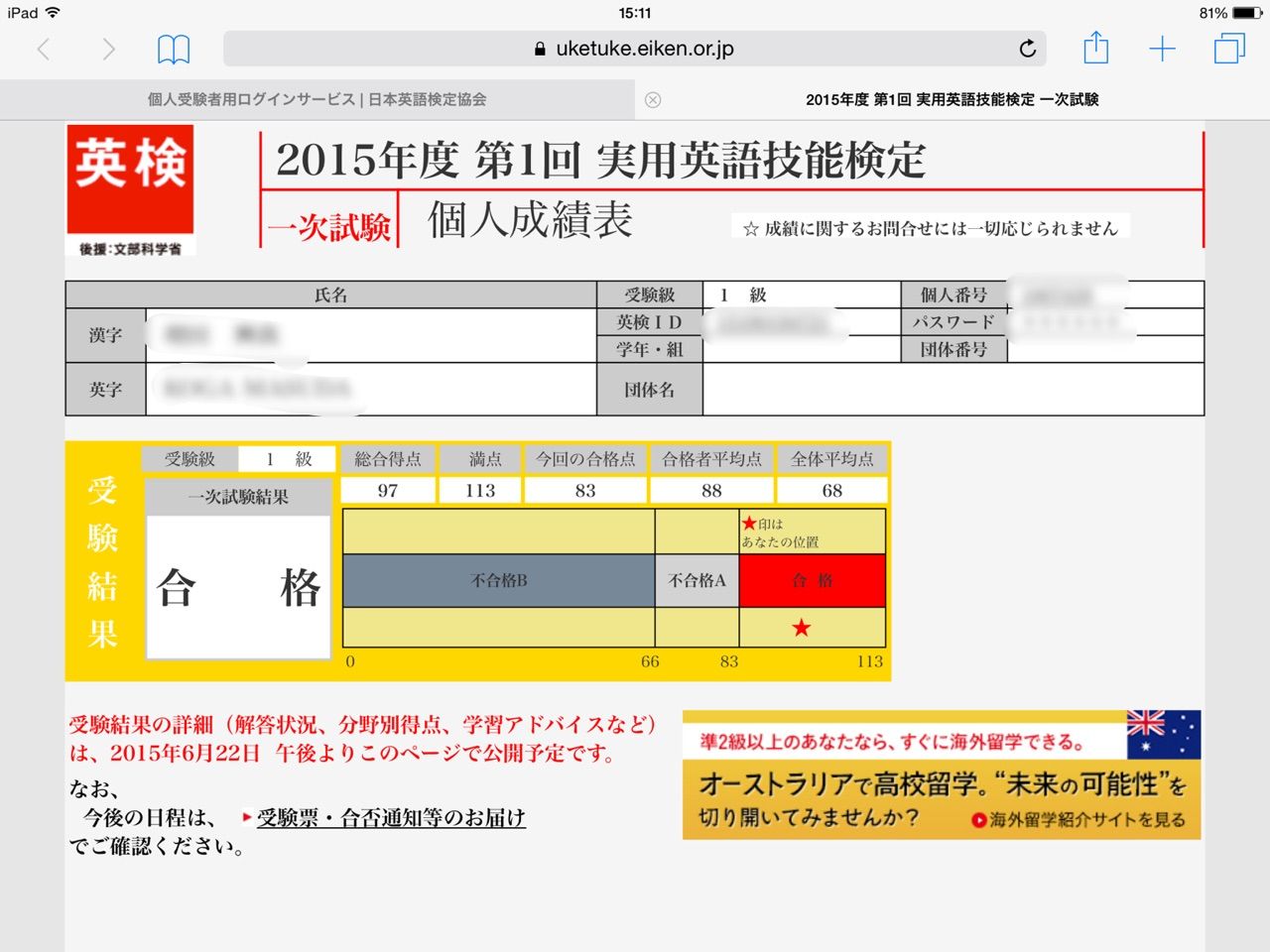The height and width of the screenshot is (952, 1270).
Task: Open the Safari bookmarks book icon
Action: (174, 49)
